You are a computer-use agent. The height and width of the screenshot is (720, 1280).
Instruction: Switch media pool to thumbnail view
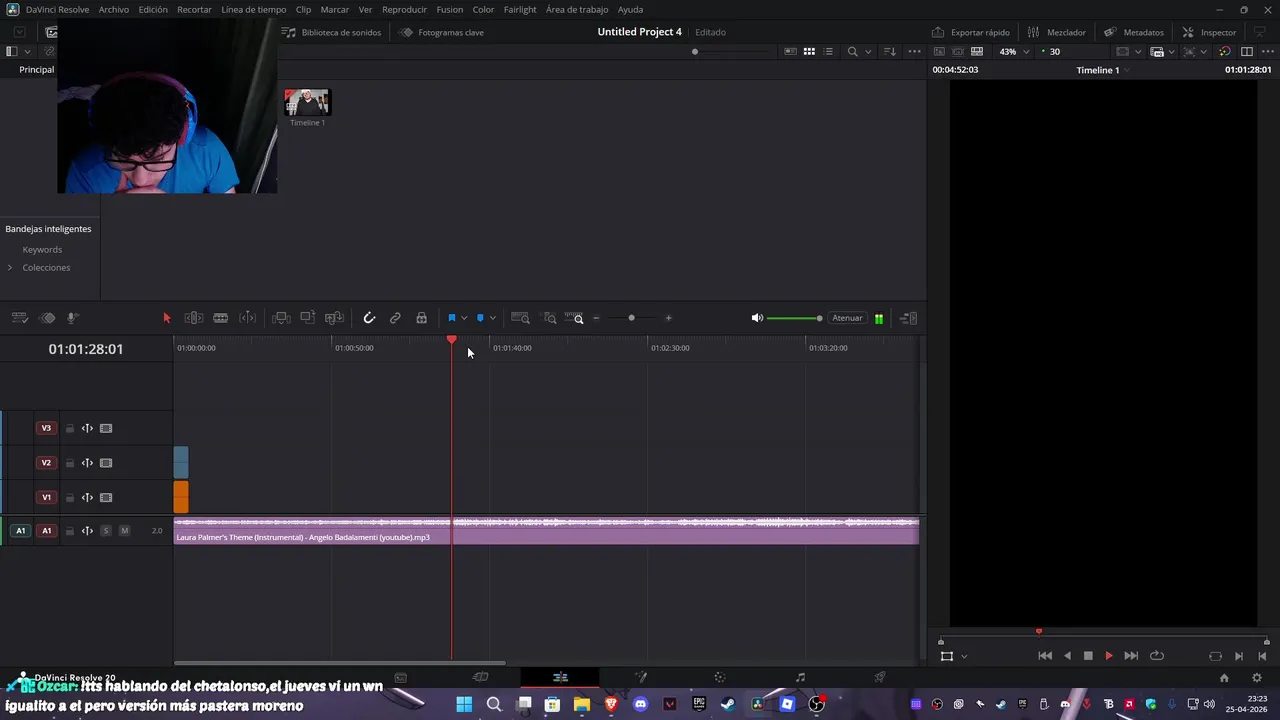[809, 51]
